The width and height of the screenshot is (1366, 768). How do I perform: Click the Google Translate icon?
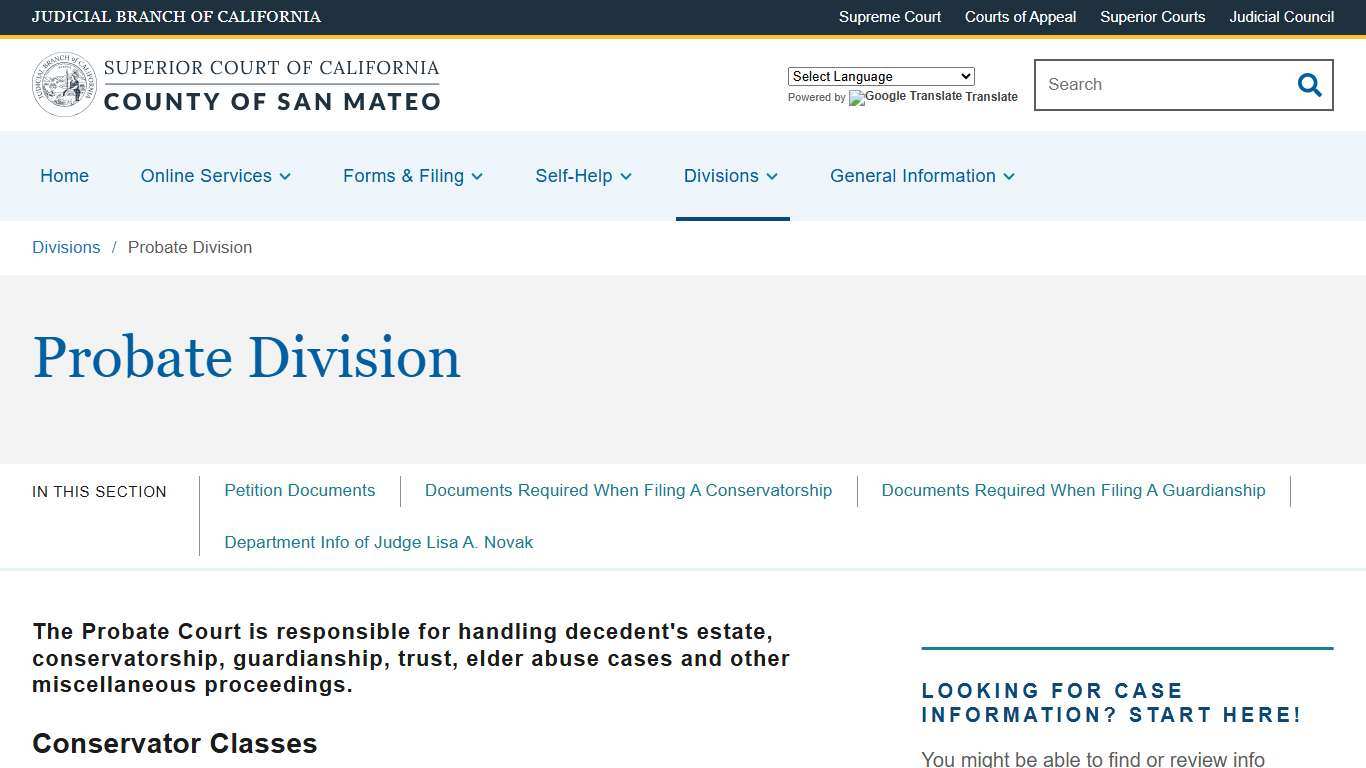coord(856,98)
